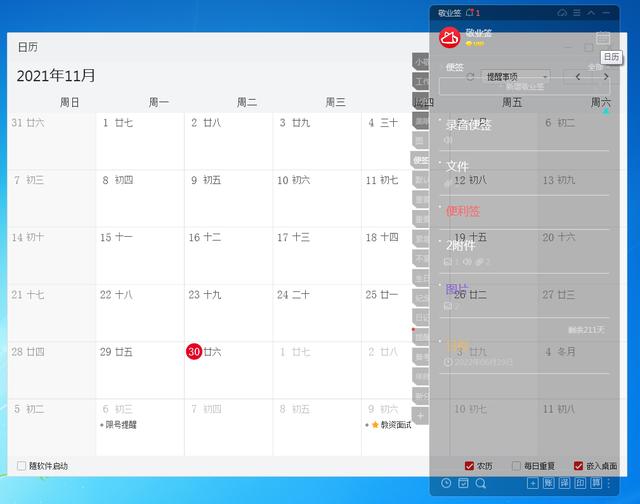Select the date 18 十四 in calendar
Screen dimensions: 640x504
382,237
